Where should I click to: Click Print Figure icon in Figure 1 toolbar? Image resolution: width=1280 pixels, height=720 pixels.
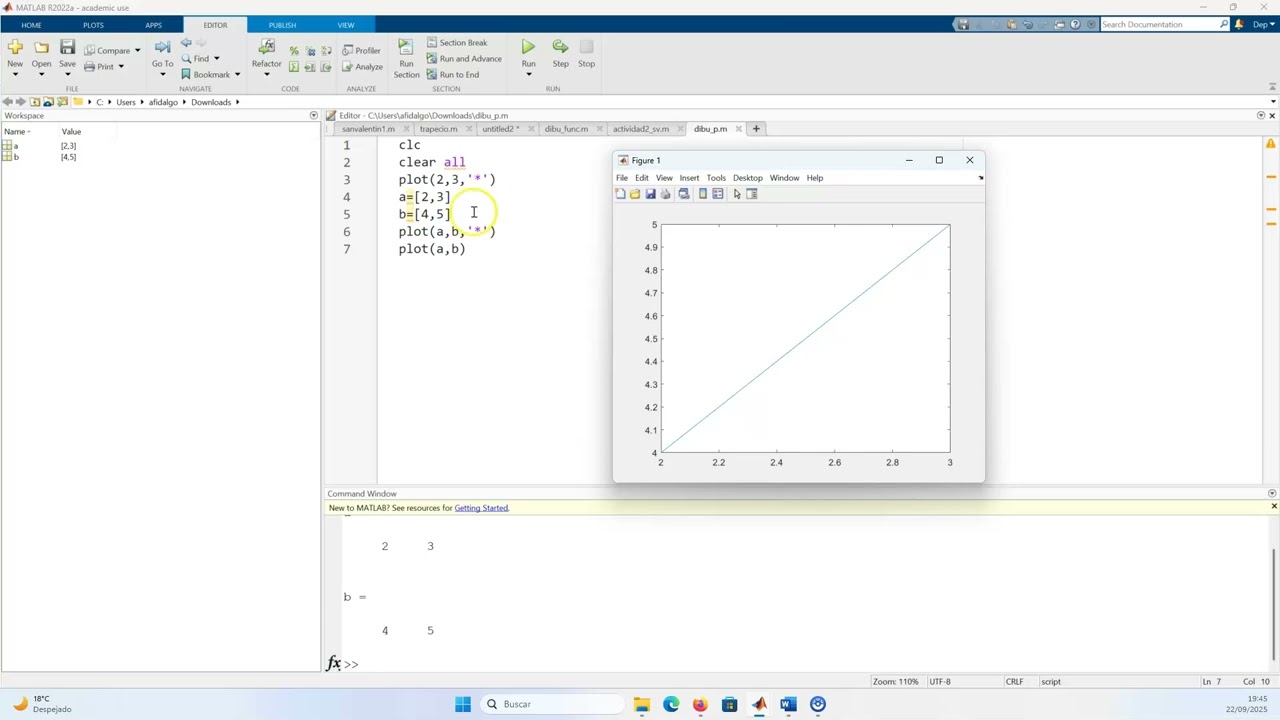tap(665, 194)
